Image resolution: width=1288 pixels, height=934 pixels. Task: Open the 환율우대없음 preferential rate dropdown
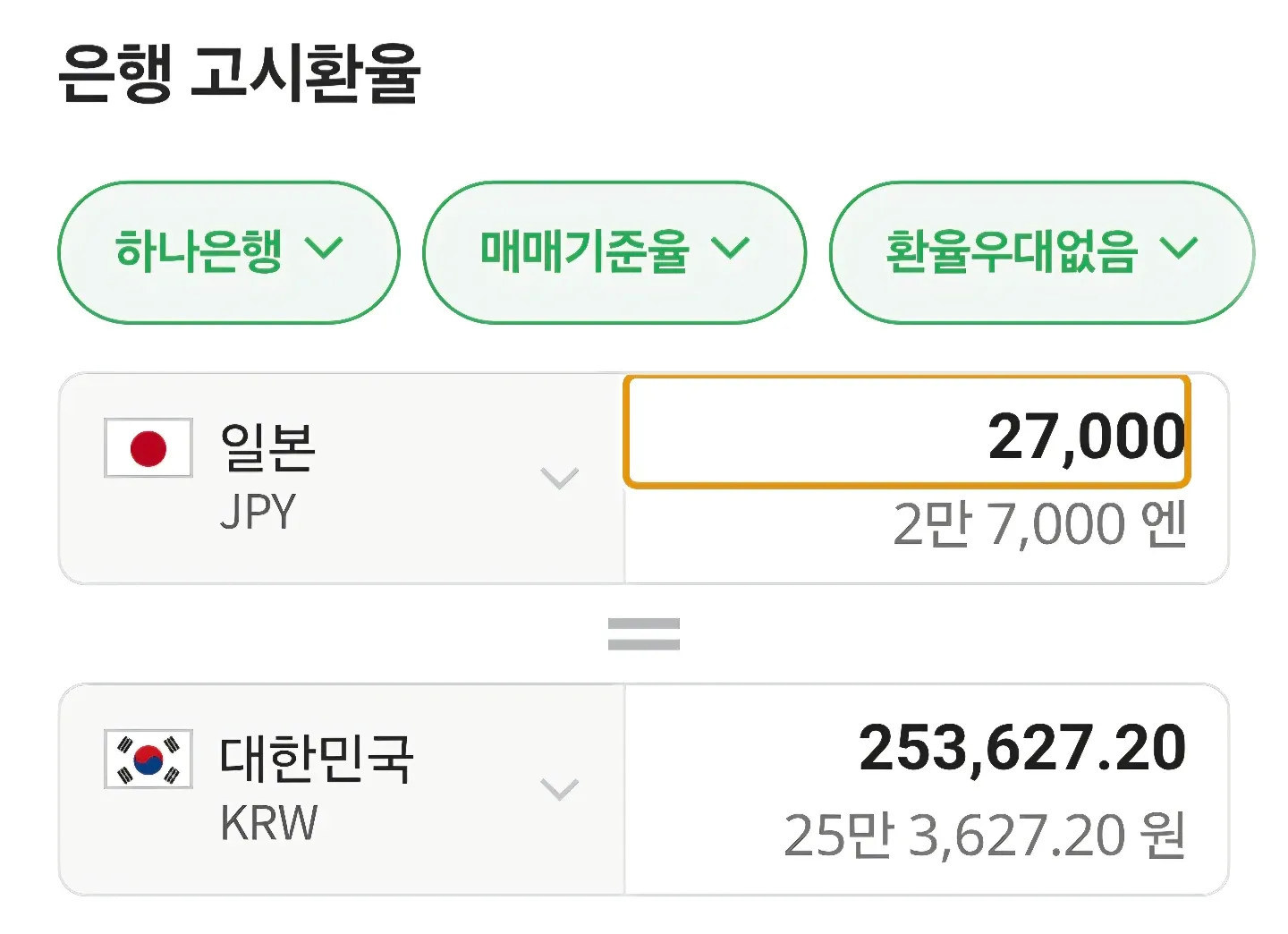point(1012,251)
